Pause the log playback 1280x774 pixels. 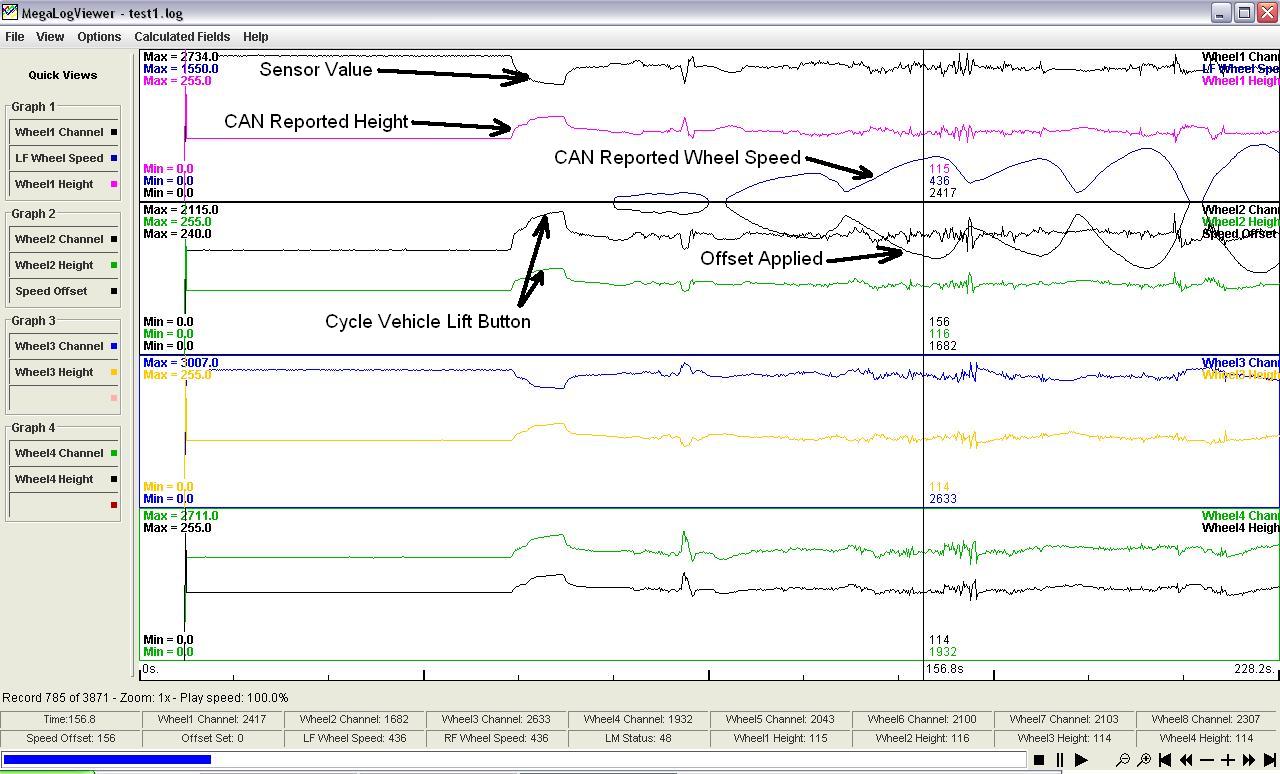[x=1060, y=760]
